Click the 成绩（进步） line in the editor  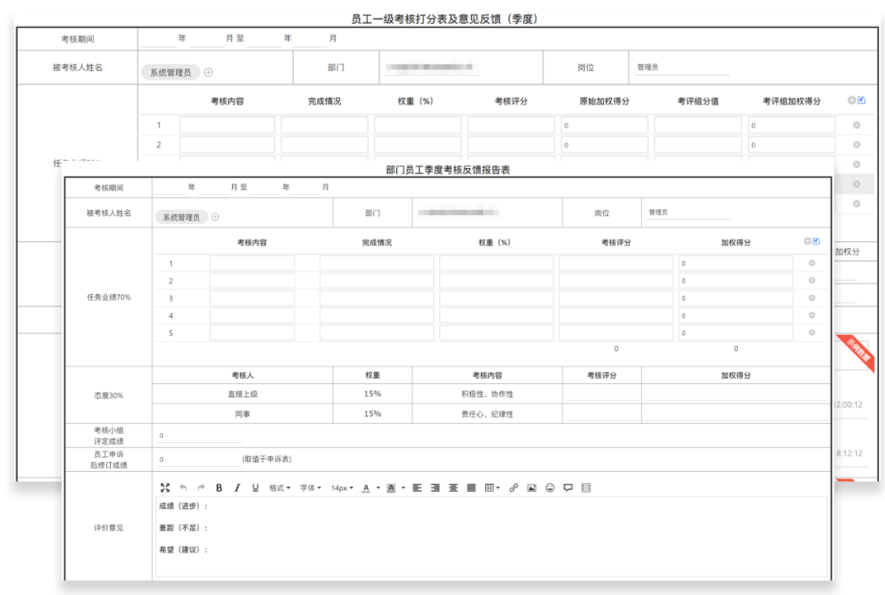183,506
